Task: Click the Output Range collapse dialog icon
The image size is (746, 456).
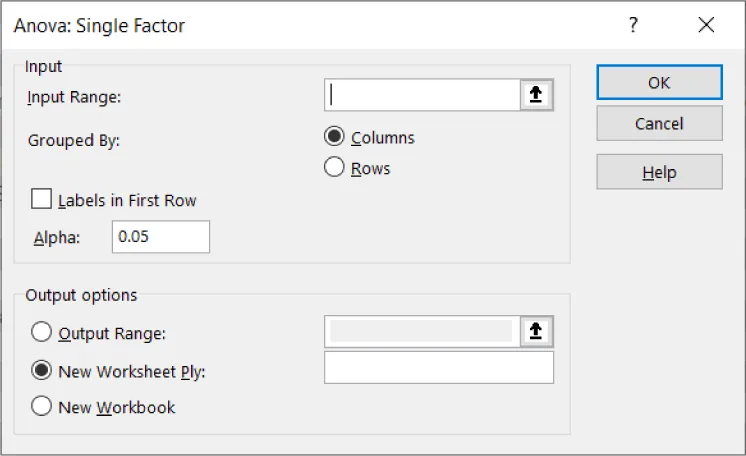Action: point(536,332)
